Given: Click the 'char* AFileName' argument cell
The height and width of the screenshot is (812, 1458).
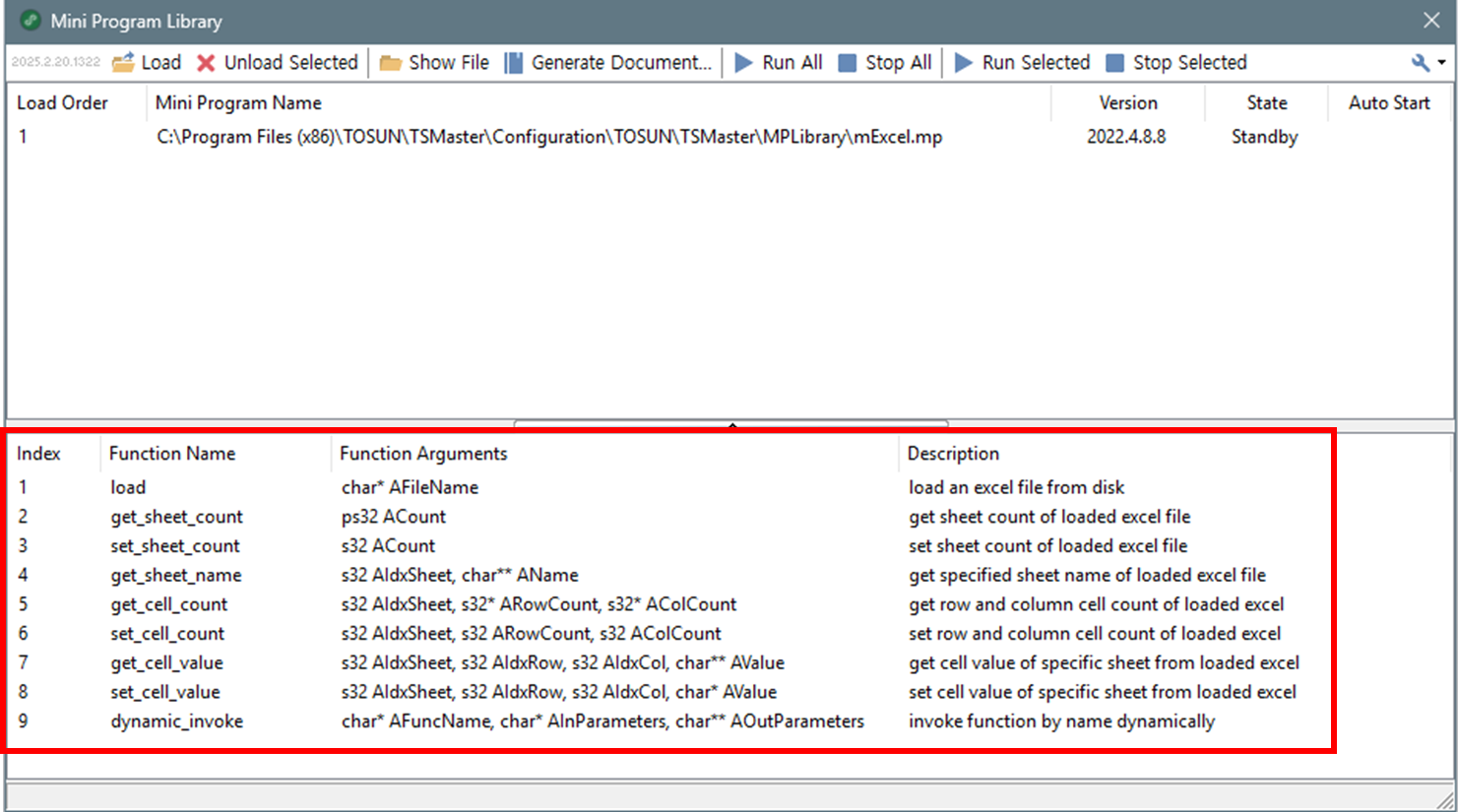Looking at the screenshot, I should [410, 487].
